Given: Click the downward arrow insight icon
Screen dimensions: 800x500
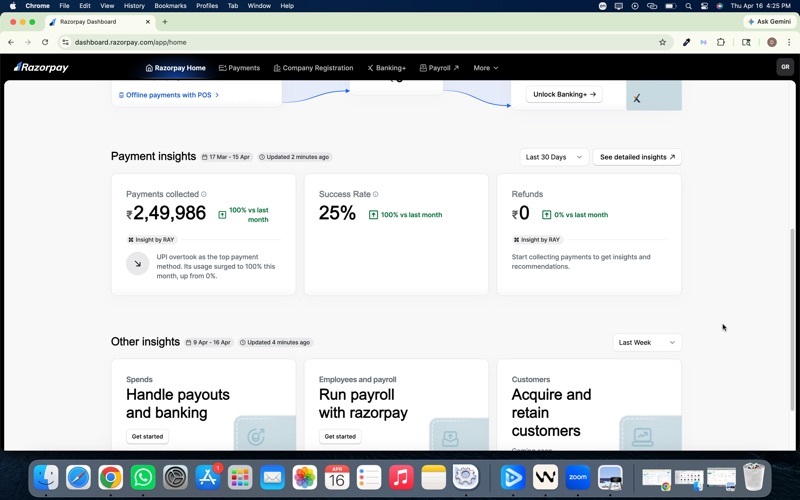Looking at the screenshot, I should click(x=137, y=264).
